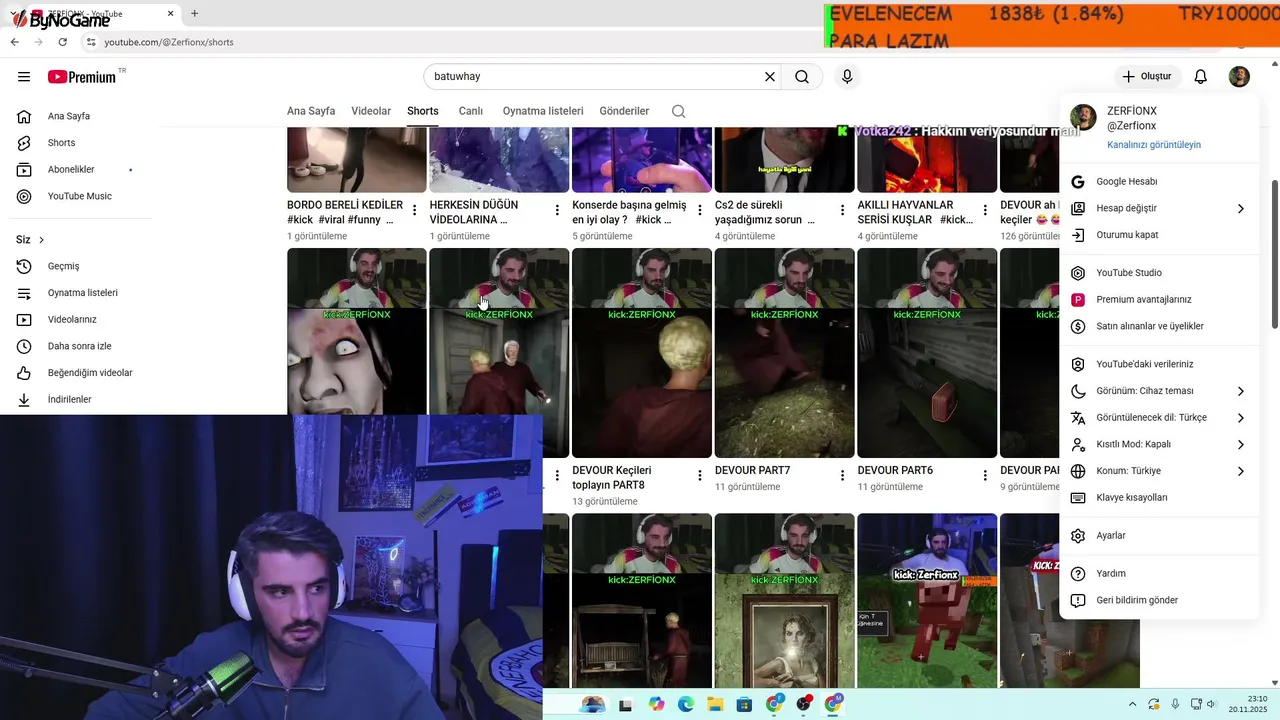Open Daha sonra izle
The width and height of the screenshot is (1280, 720).
pyautogui.click(x=80, y=346)
